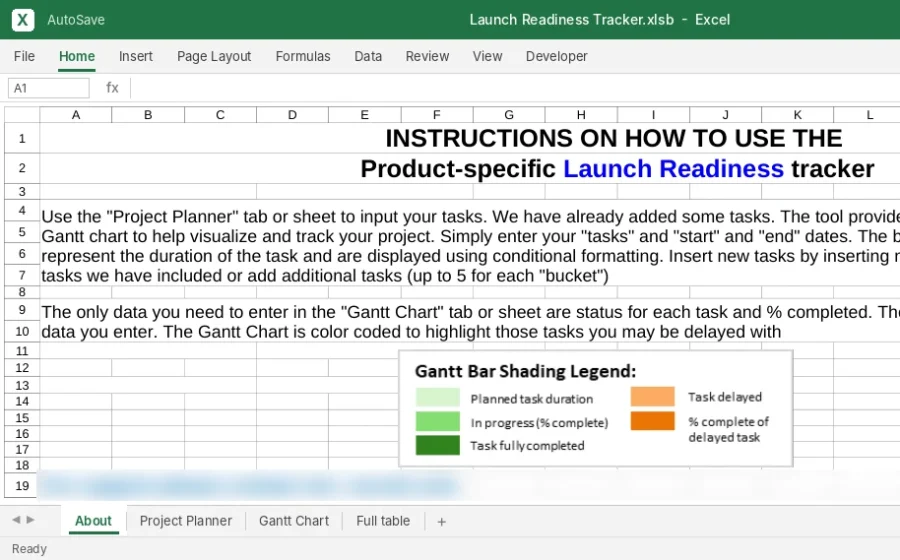Open the Insert ribbon tab
The image size is (900, 560).
coord(135,56)
